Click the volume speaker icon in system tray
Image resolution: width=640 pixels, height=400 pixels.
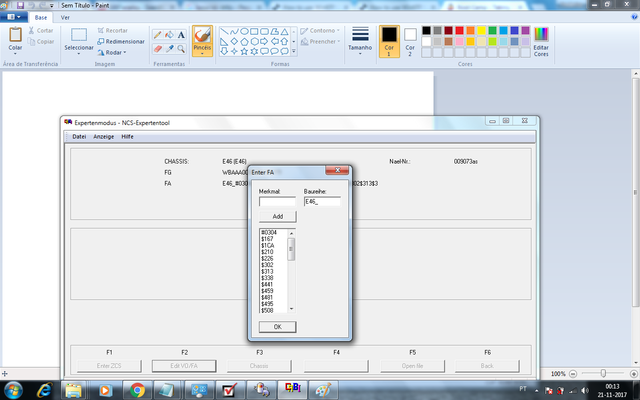585,391
